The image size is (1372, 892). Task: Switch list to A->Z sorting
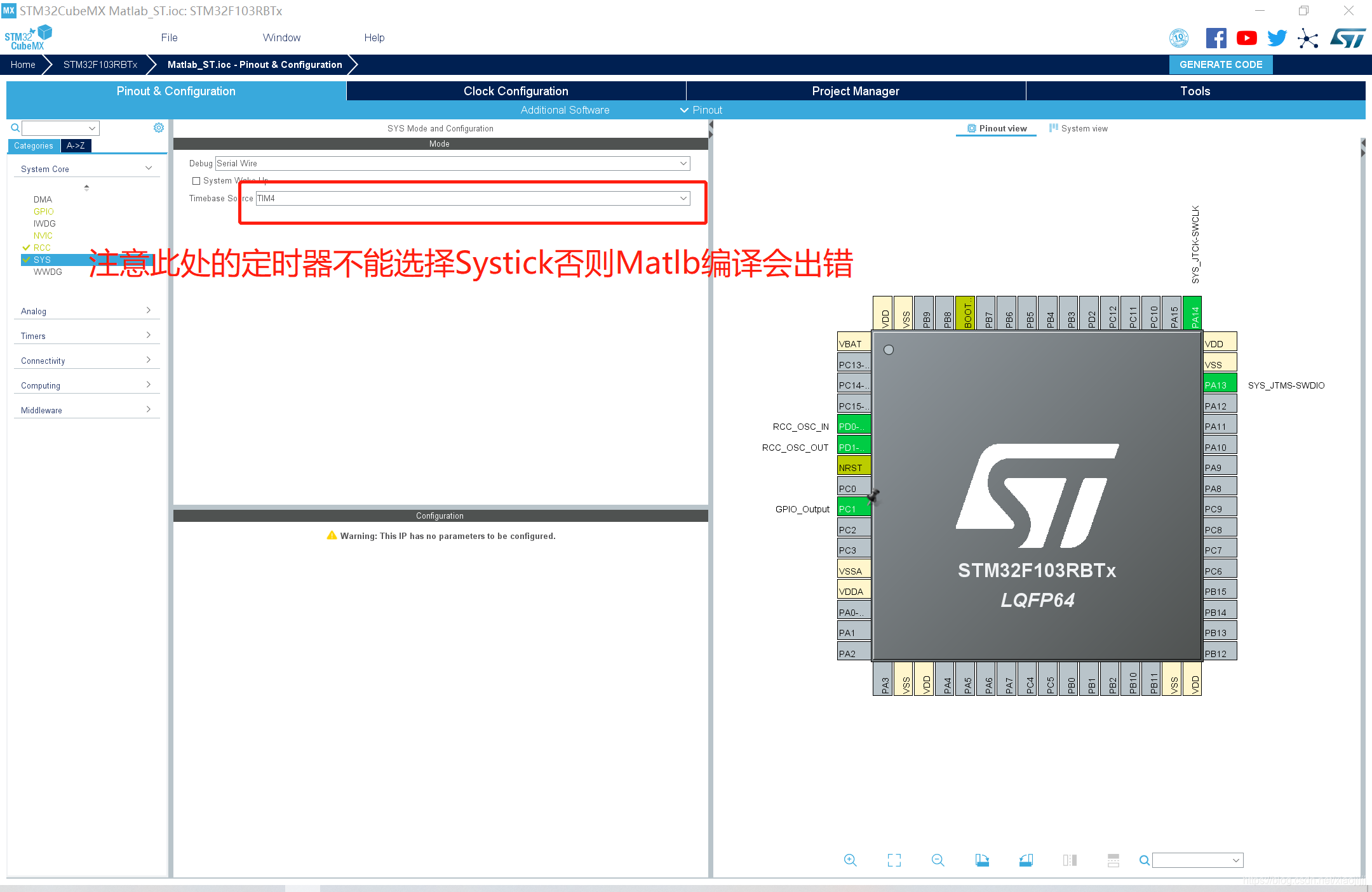click(x=76, y=145)
